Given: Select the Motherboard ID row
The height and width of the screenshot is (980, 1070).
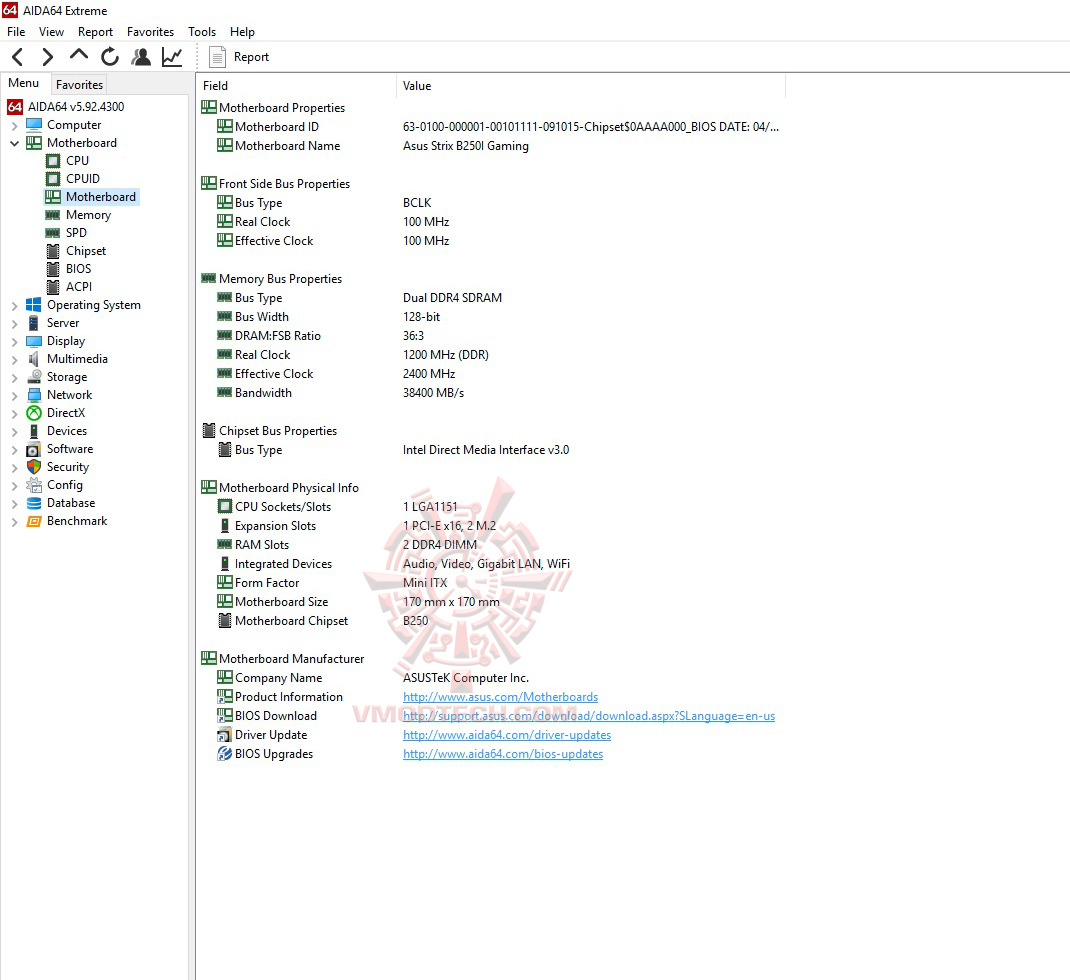Looking at the screenshot, I should click(x=491, y=127).
